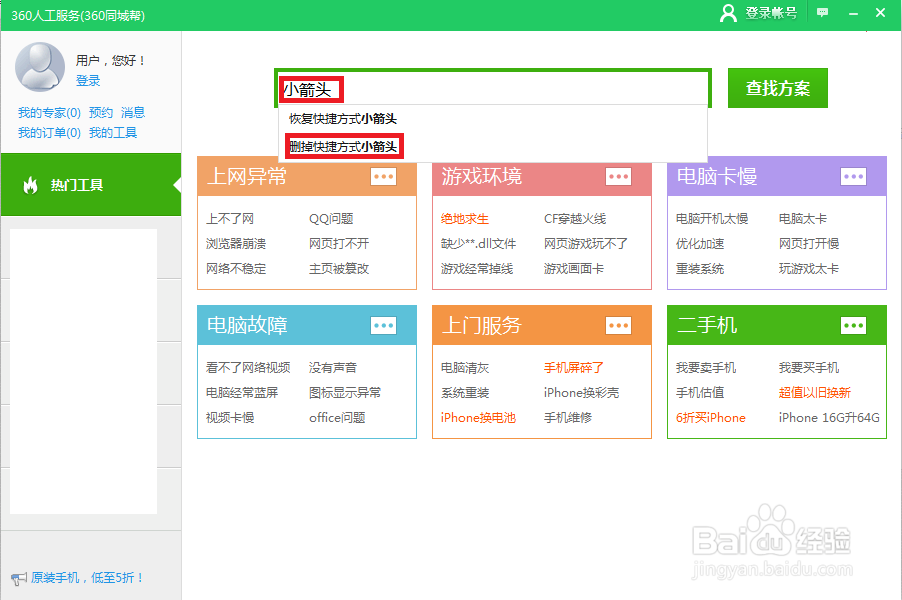
Task: Select the 热门工具 sidebar tab
Action: (91, 185)
